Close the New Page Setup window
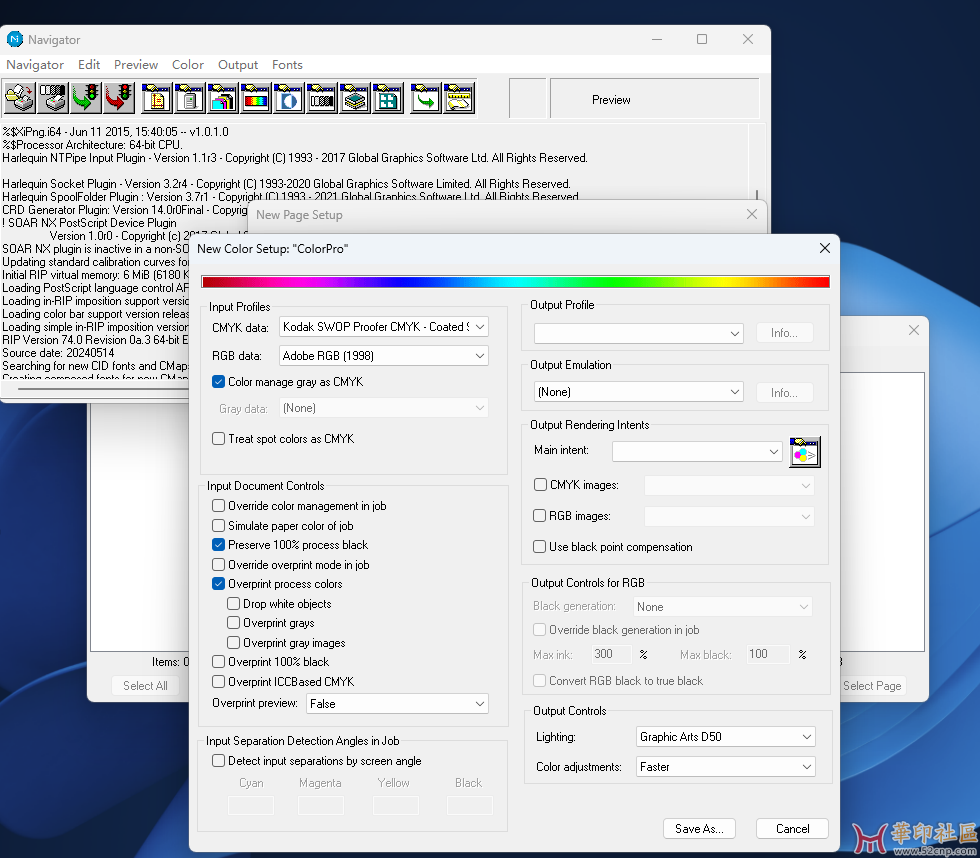980x858 pixels. pyautogui.click(x=752, y=214)
